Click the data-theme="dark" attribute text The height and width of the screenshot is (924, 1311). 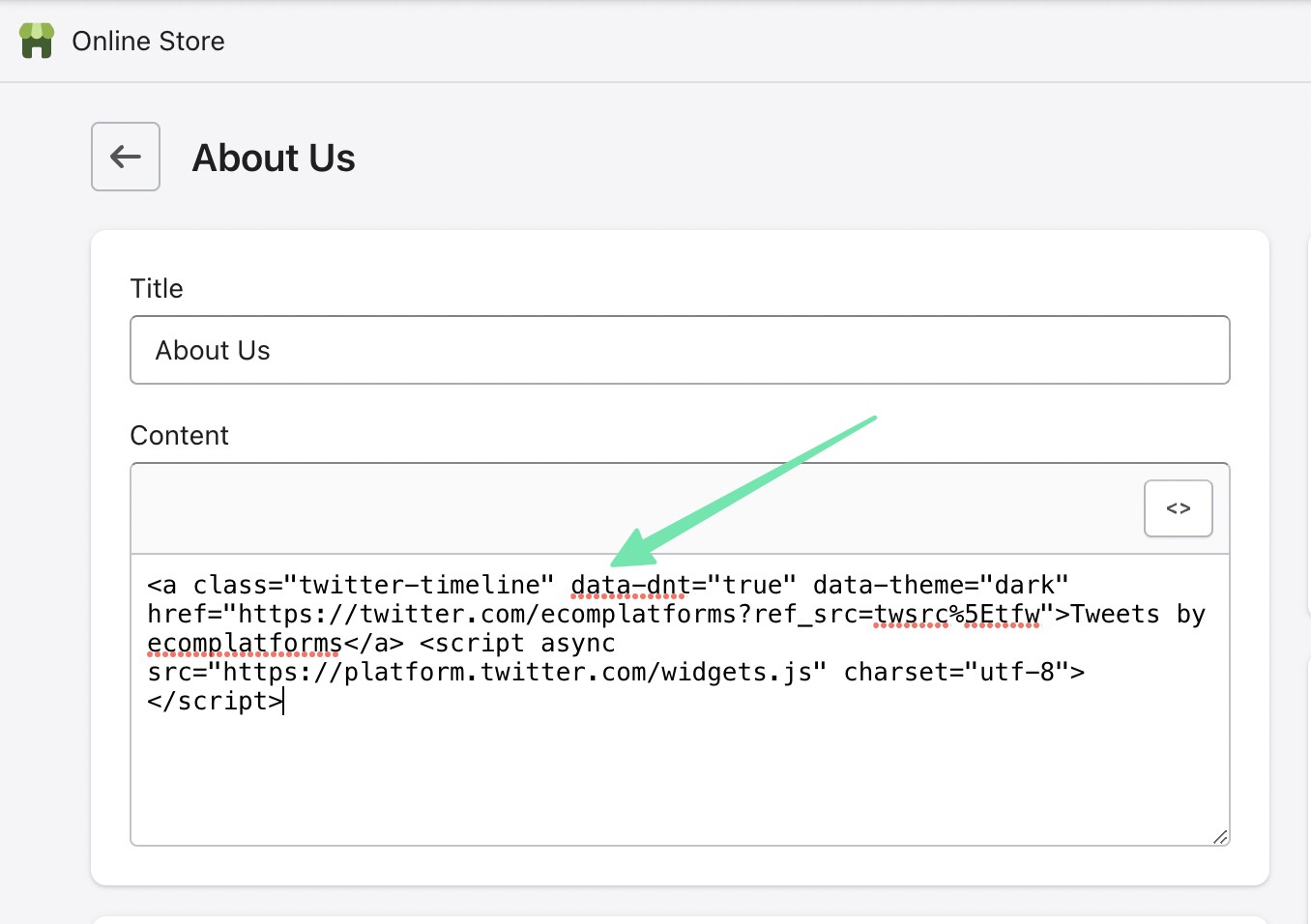click(940, 586)
